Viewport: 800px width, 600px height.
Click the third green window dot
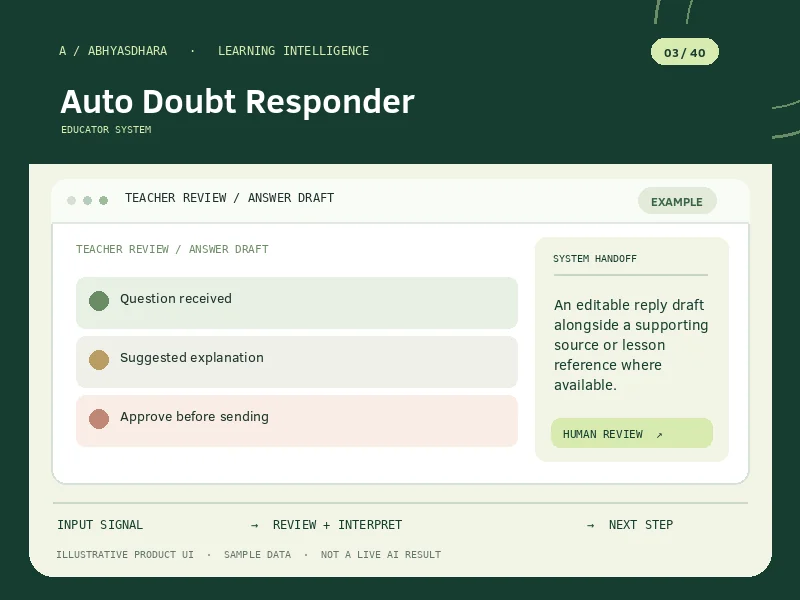pyautogui.click(x=104, y=200)
